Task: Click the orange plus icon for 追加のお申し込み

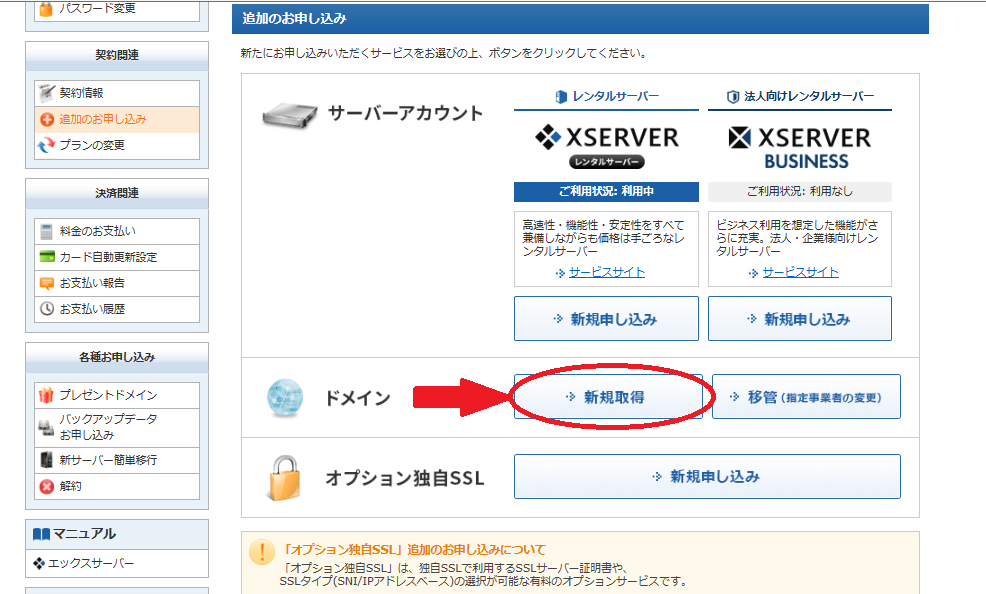Action: [x=46, y=119]
